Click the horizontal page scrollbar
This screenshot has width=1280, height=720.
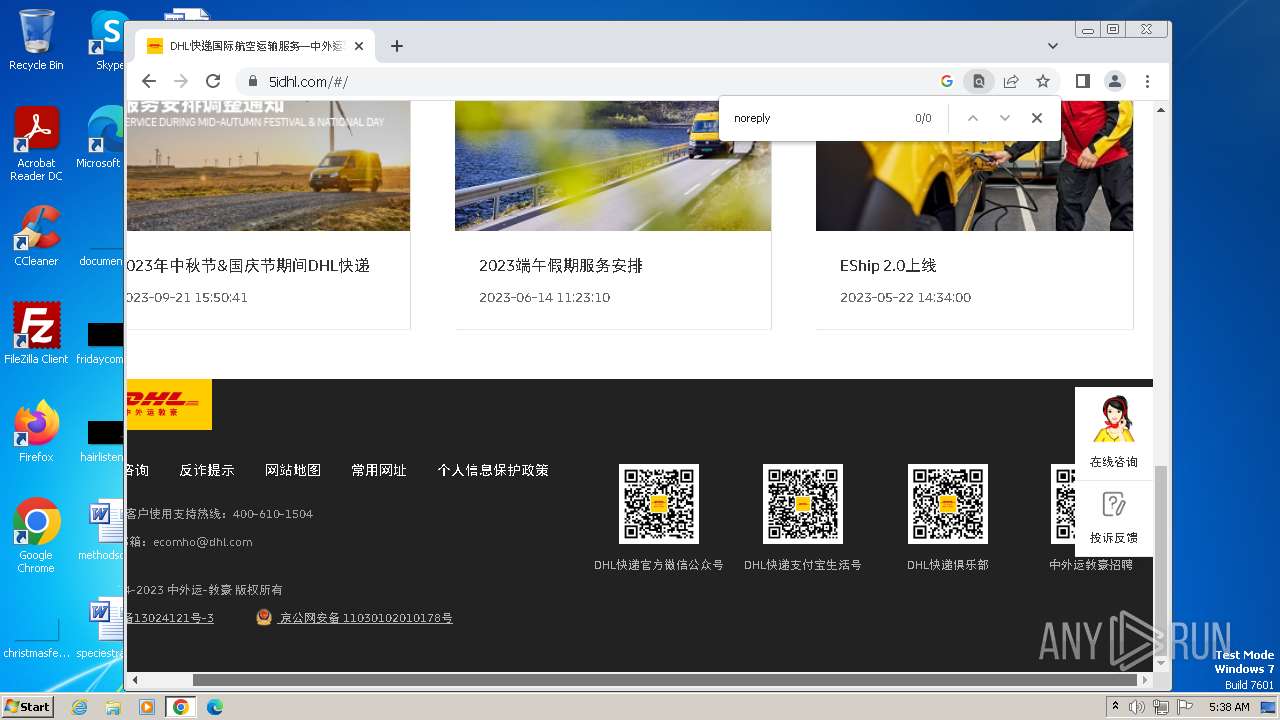[x=665, y=680]
